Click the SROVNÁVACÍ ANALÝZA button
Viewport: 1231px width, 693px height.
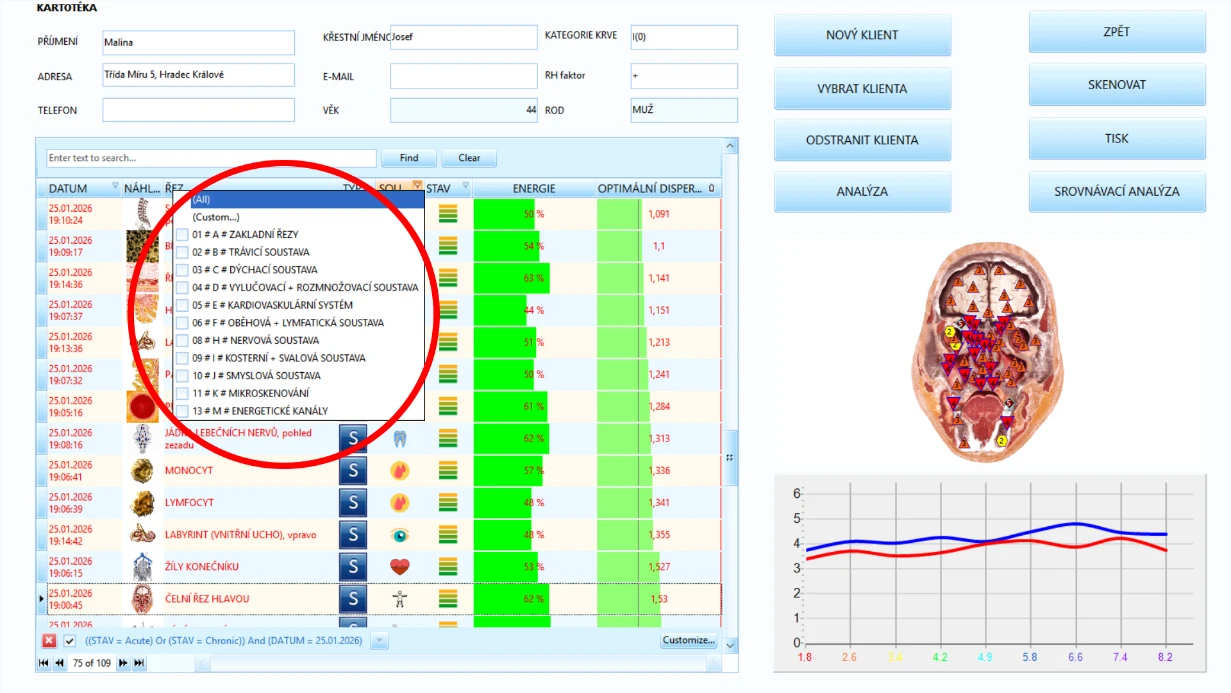(x=1117, y=191)
